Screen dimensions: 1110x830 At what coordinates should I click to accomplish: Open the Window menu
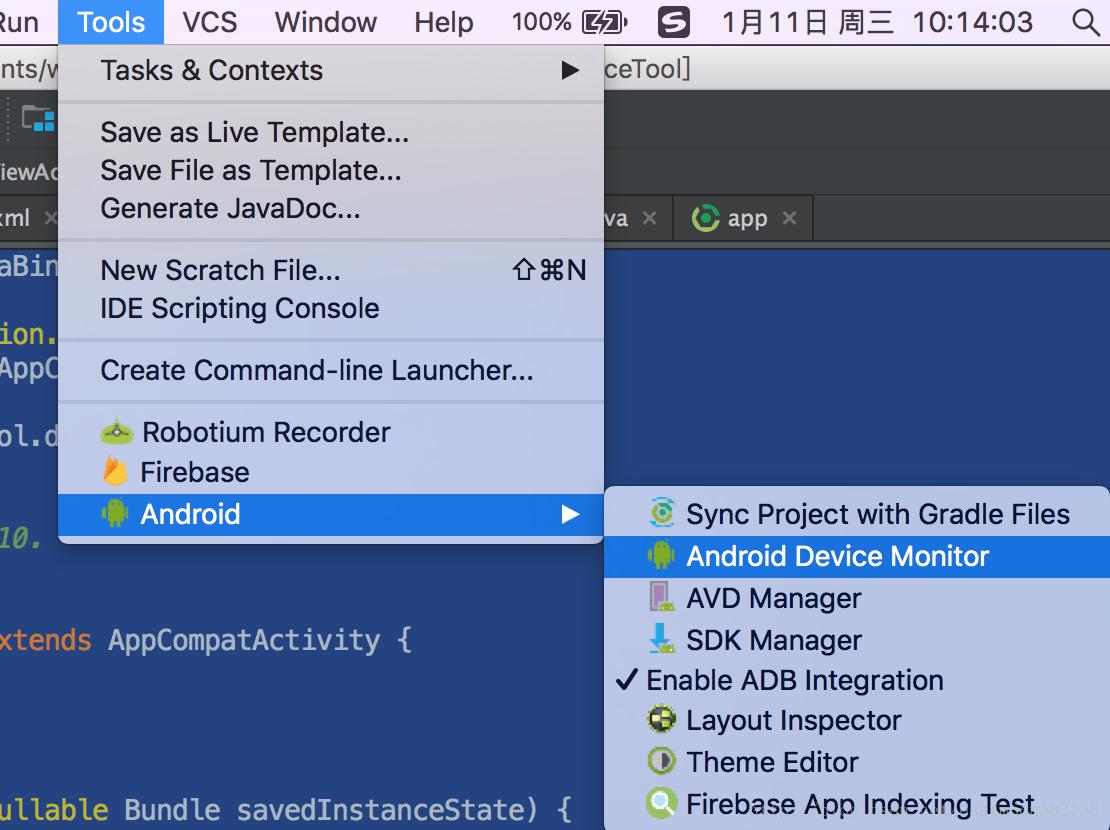tap(326, 22)
